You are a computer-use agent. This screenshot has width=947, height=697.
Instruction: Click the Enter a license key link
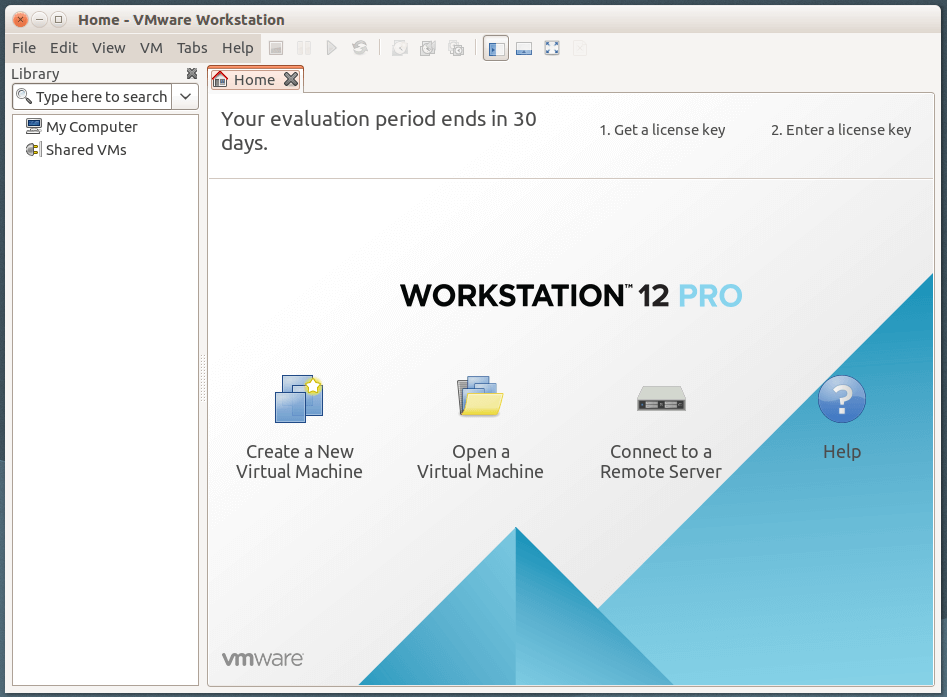coord(841,130)
